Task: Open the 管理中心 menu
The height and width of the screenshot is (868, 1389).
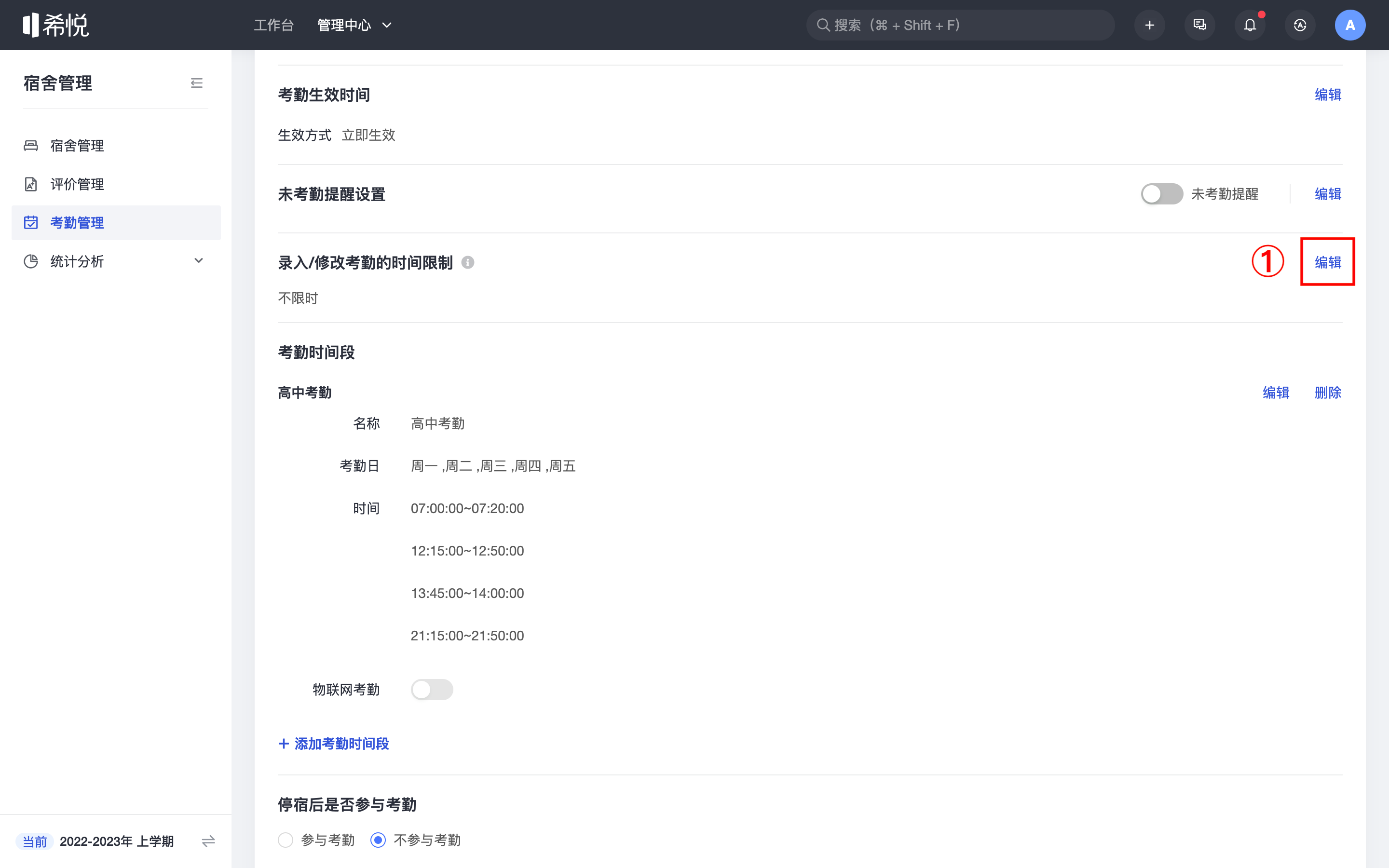Action: [x=344, y=25]
